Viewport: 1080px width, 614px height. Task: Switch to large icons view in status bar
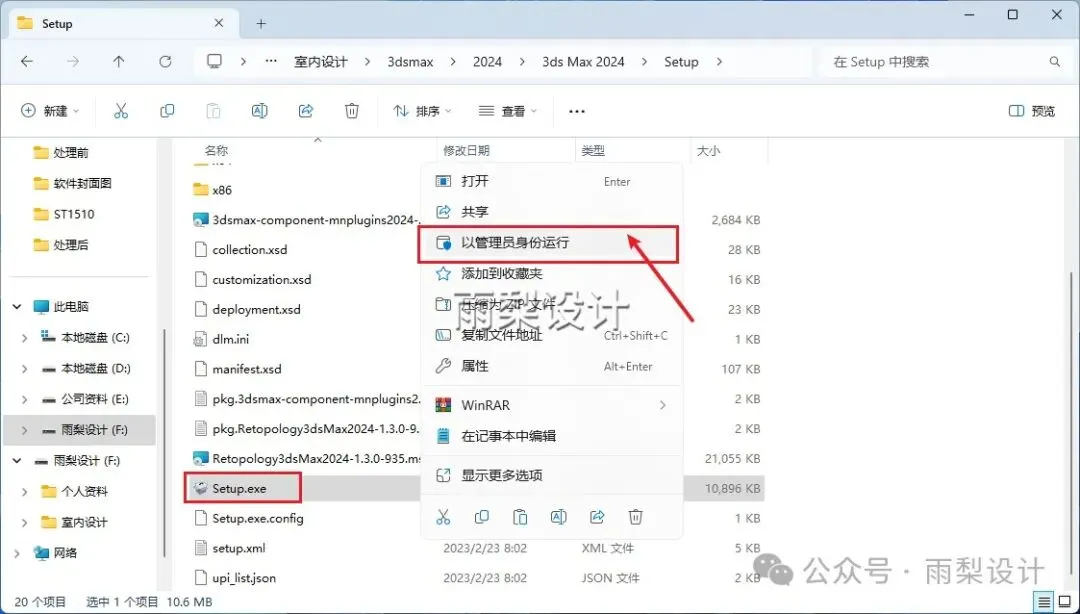tap(1064, 602)
